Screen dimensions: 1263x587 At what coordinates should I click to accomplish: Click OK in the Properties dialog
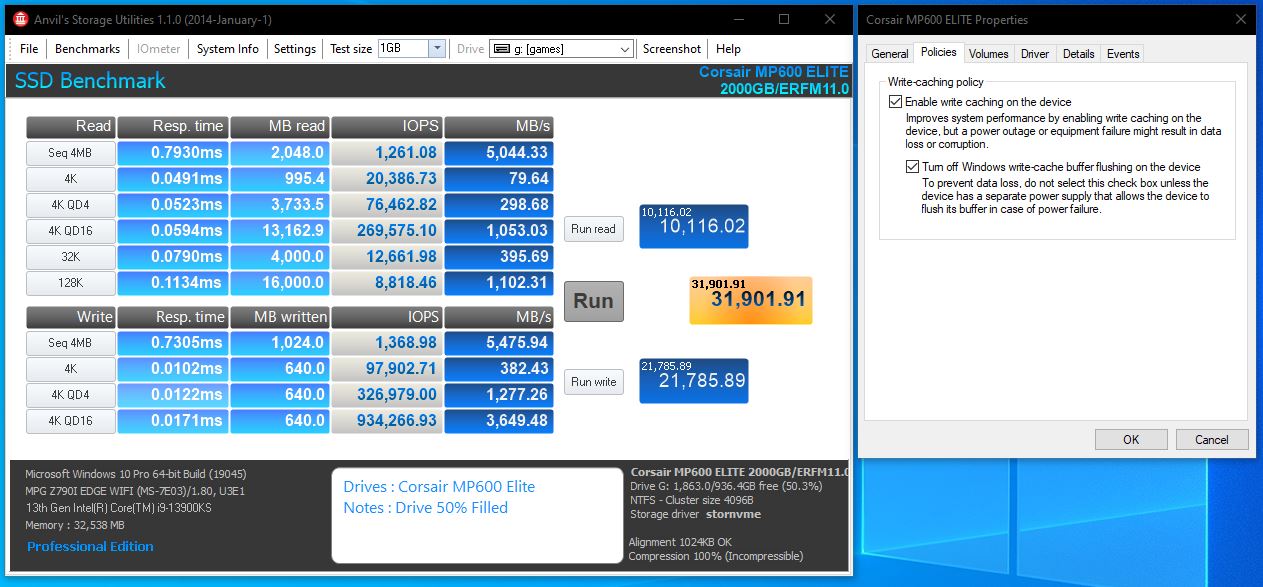pyautogui.click(x=1130, y=439)
